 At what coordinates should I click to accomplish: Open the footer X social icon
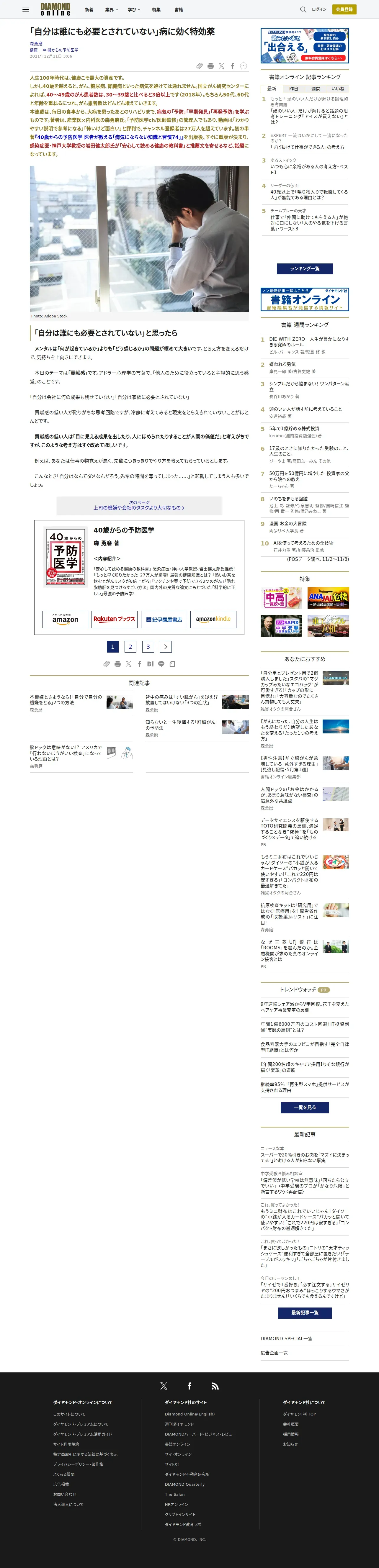coord(163,1386)
